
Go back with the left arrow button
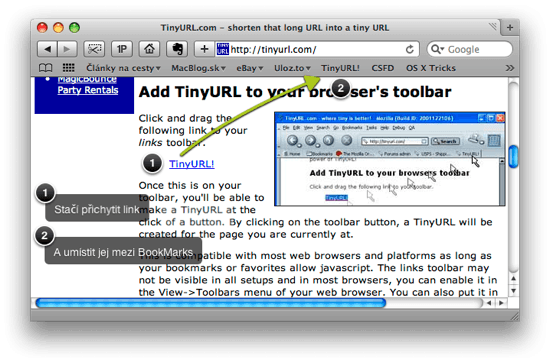48,49
